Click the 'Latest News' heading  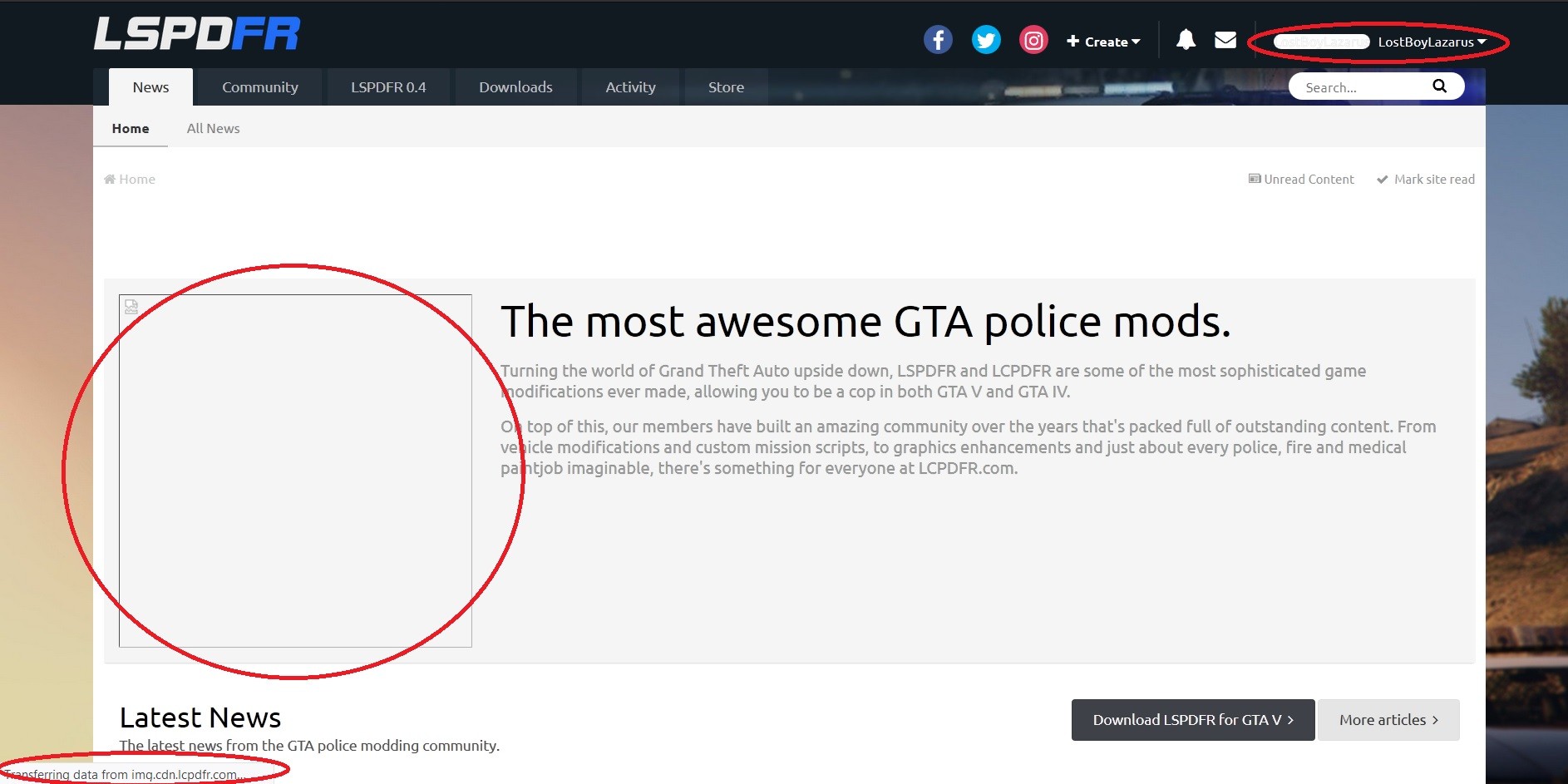pos(200,717)
